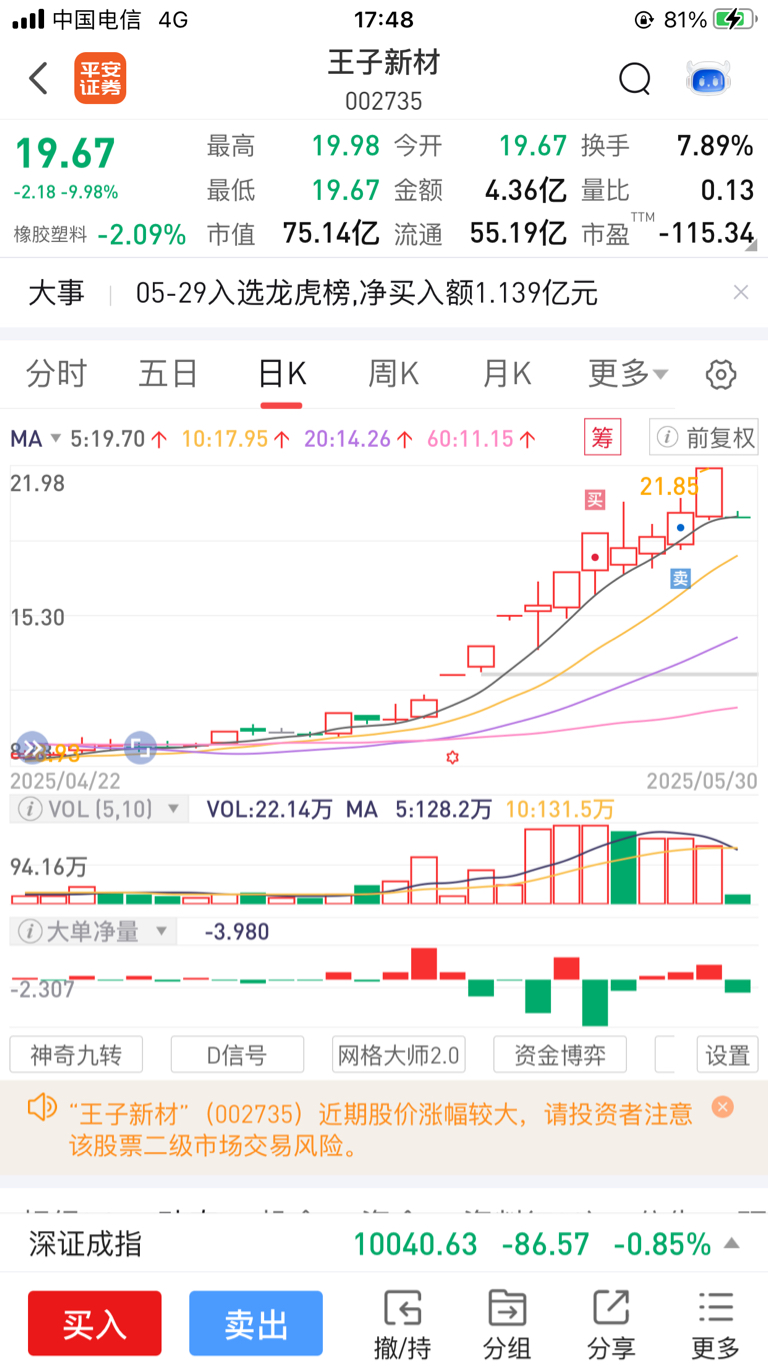Open the 平安证券 logo icon

click(100, 78)
